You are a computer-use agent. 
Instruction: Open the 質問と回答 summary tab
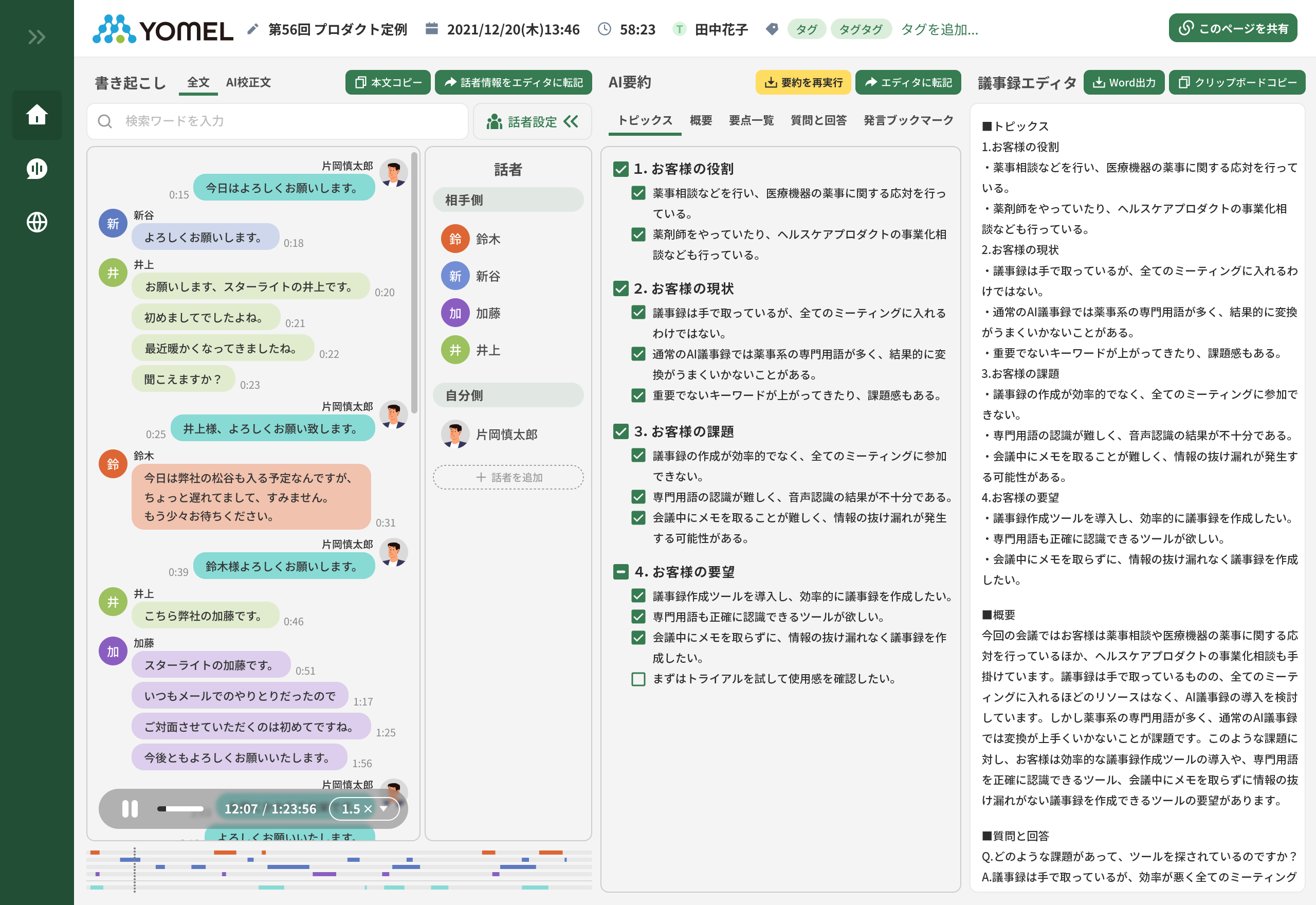pos(818,120)
